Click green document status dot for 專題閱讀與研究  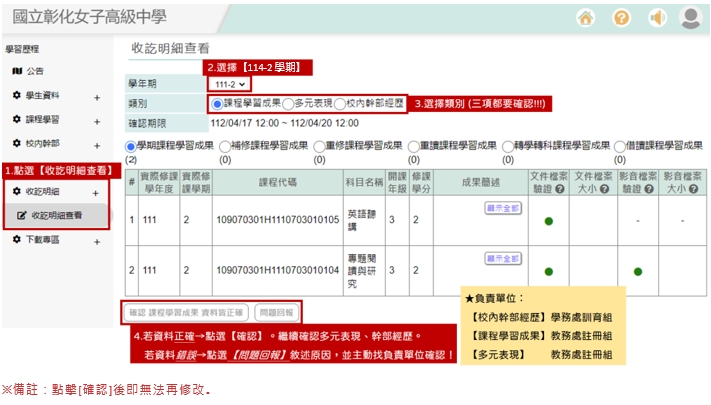tap(549, 272)
